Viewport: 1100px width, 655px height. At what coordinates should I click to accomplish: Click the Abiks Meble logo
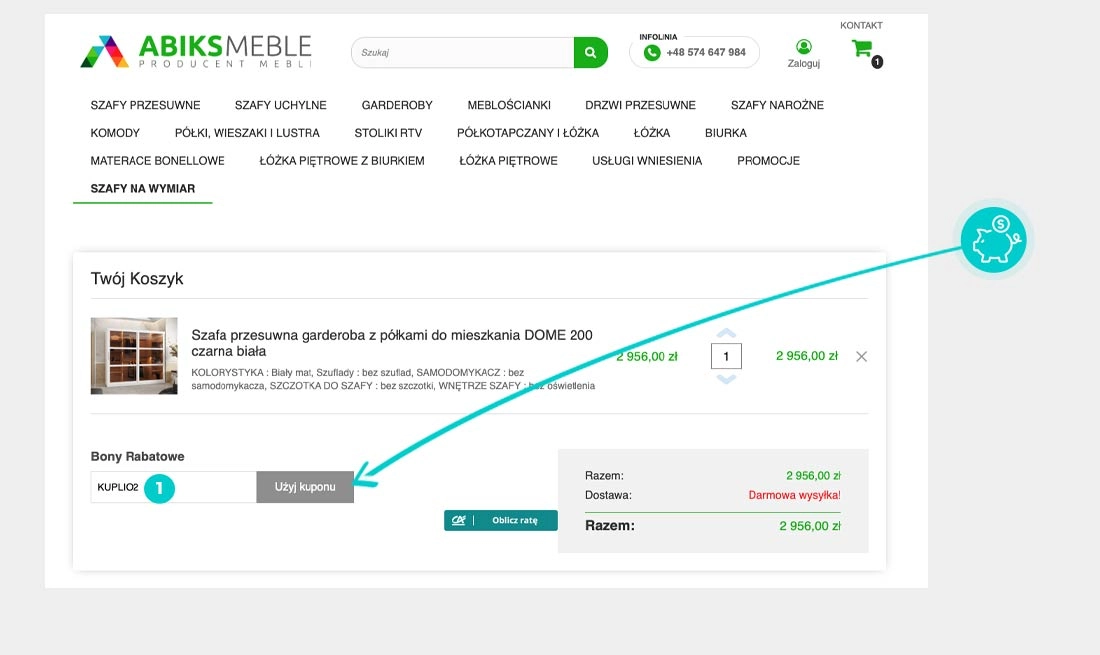196,51
